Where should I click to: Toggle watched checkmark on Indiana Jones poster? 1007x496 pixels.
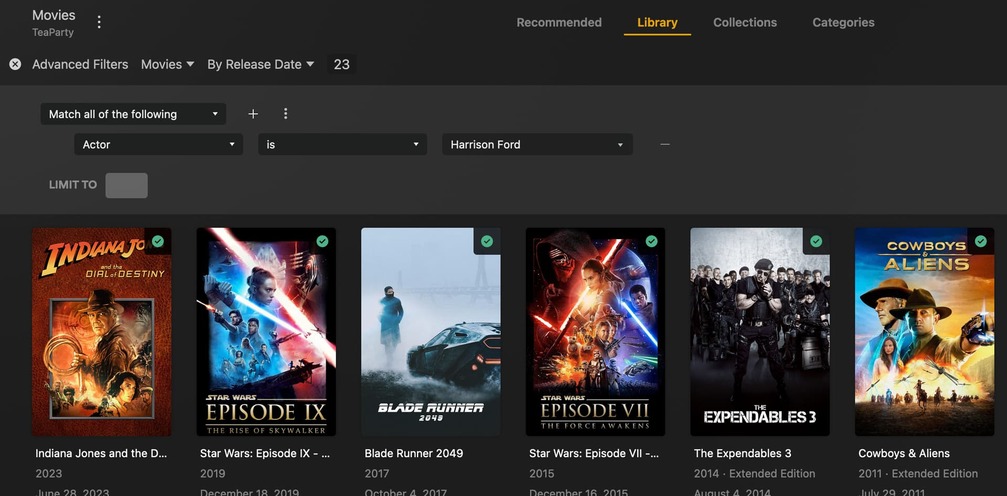(x=158, y=241)
